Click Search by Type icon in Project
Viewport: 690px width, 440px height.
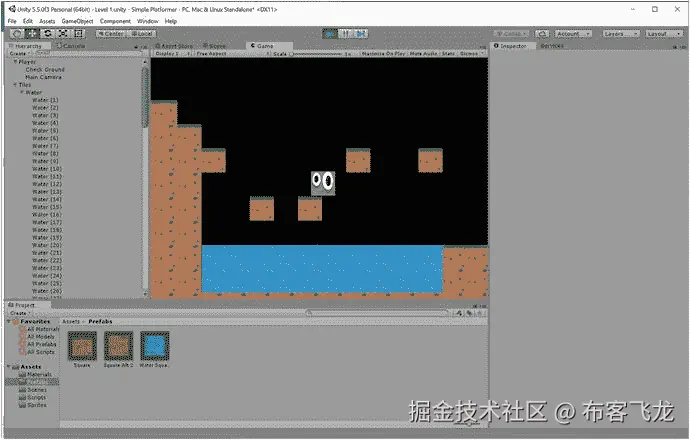459,313
